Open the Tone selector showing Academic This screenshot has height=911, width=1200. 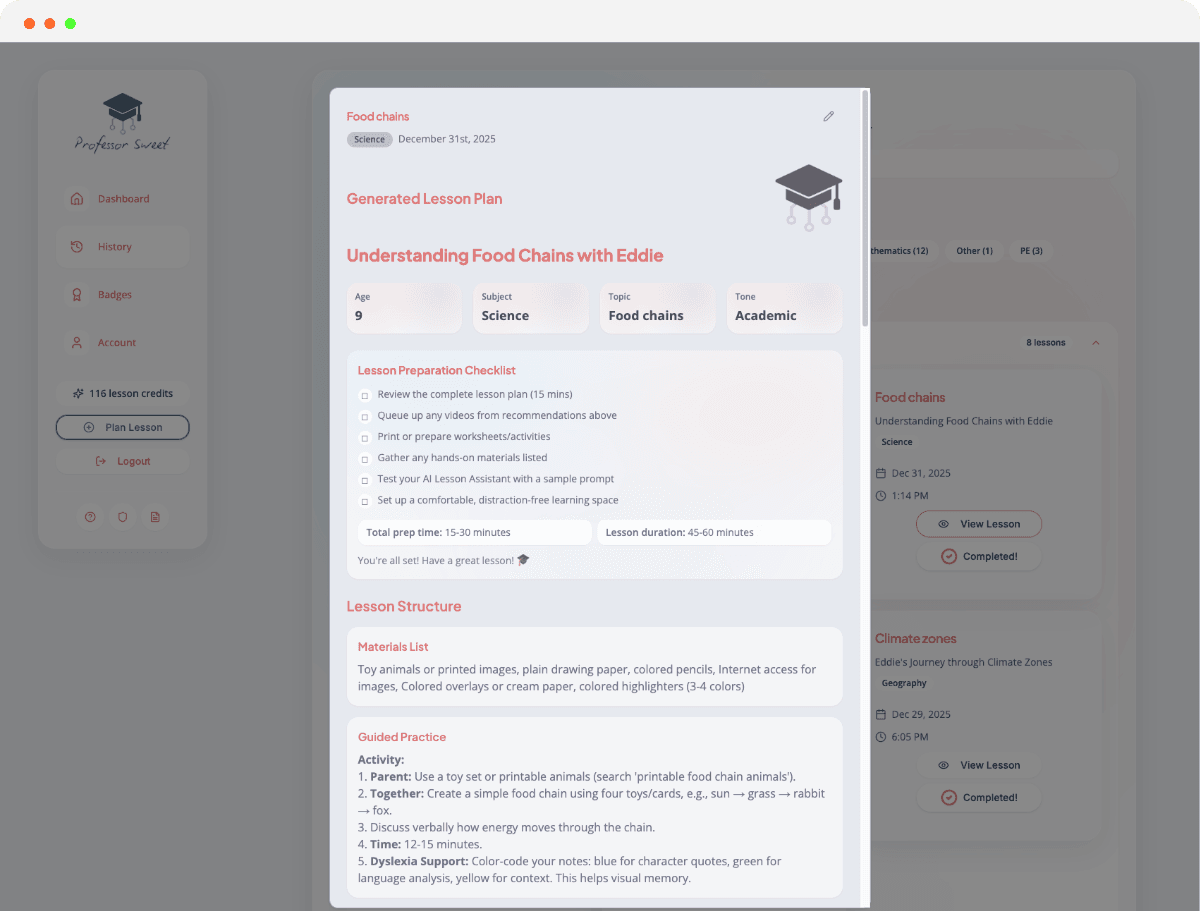784,308
